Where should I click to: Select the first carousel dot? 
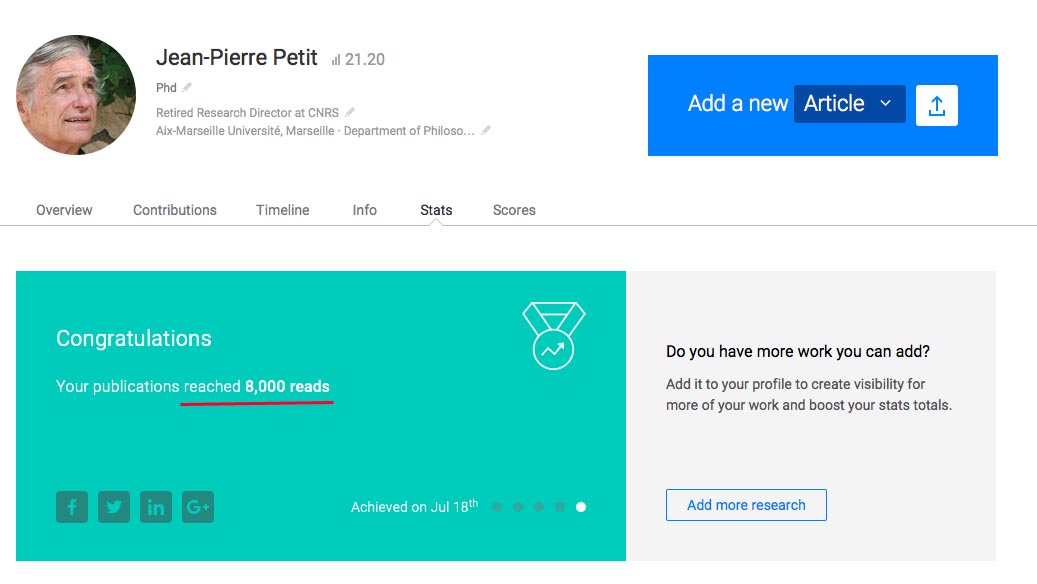click(497, 507)
